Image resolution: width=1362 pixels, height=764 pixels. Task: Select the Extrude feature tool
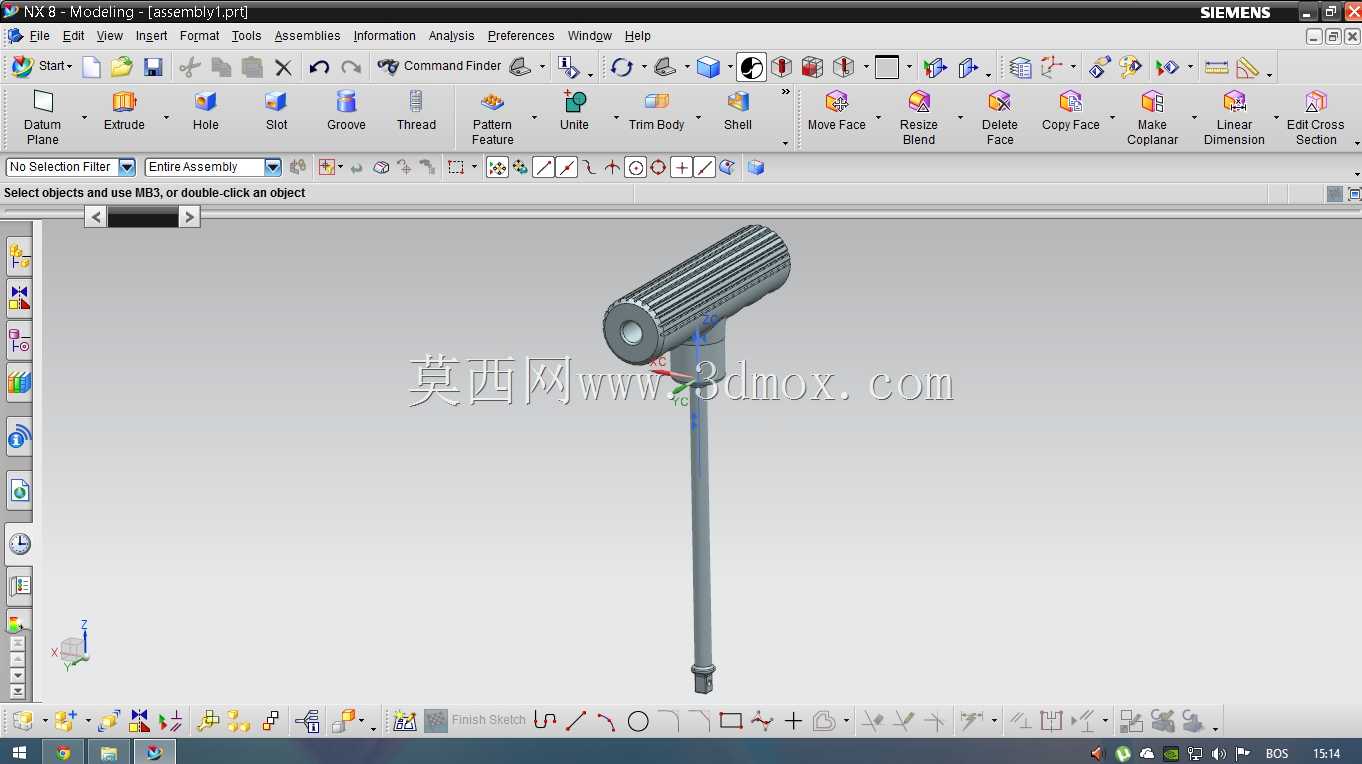coord(124,110)
